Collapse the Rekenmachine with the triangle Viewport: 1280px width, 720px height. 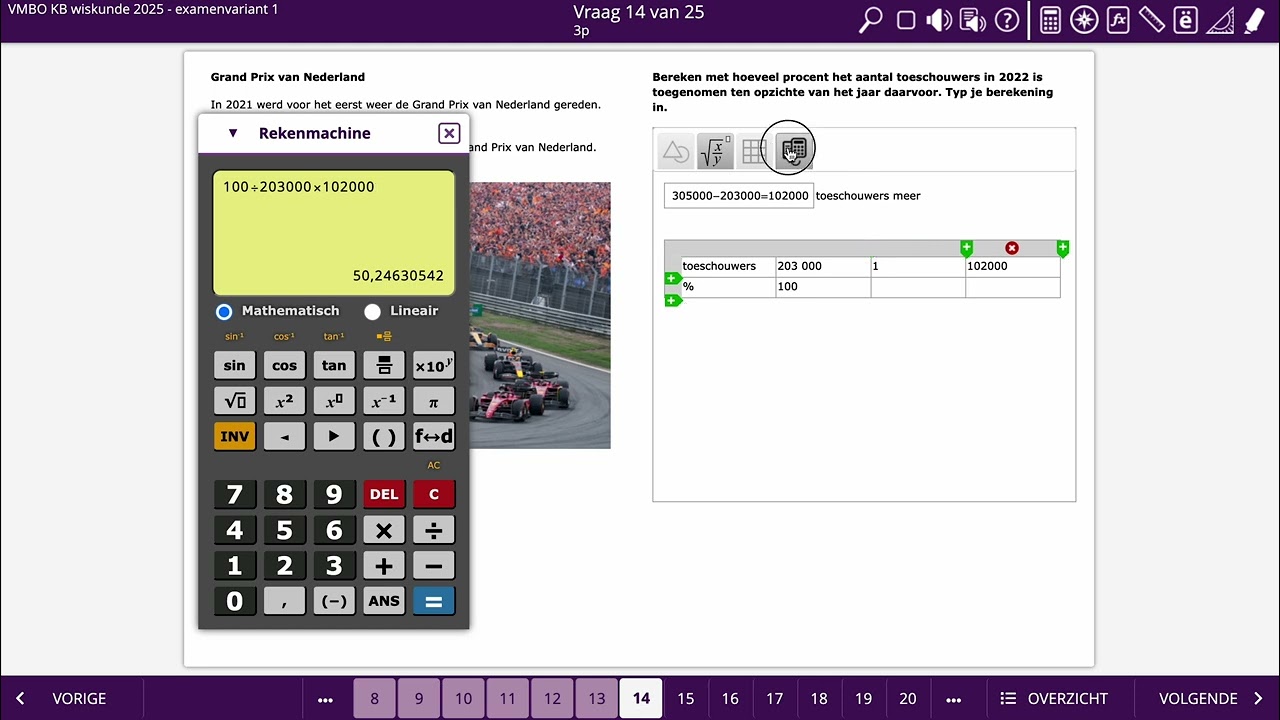click(233, 133)
